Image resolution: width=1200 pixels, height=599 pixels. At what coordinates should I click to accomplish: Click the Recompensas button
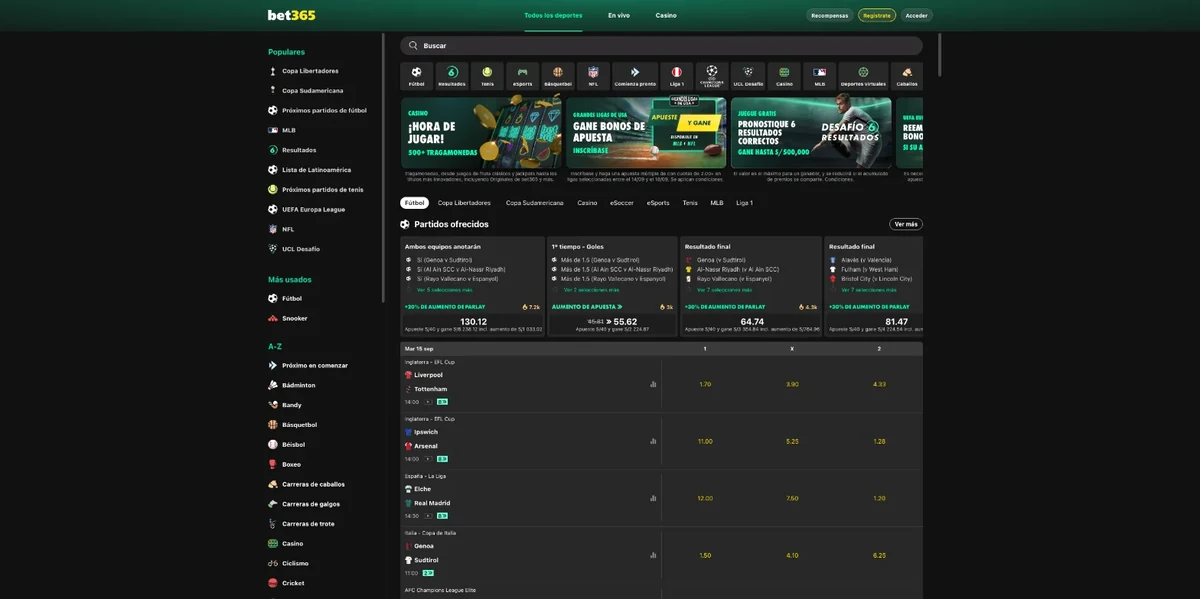[x=830, y=16]
